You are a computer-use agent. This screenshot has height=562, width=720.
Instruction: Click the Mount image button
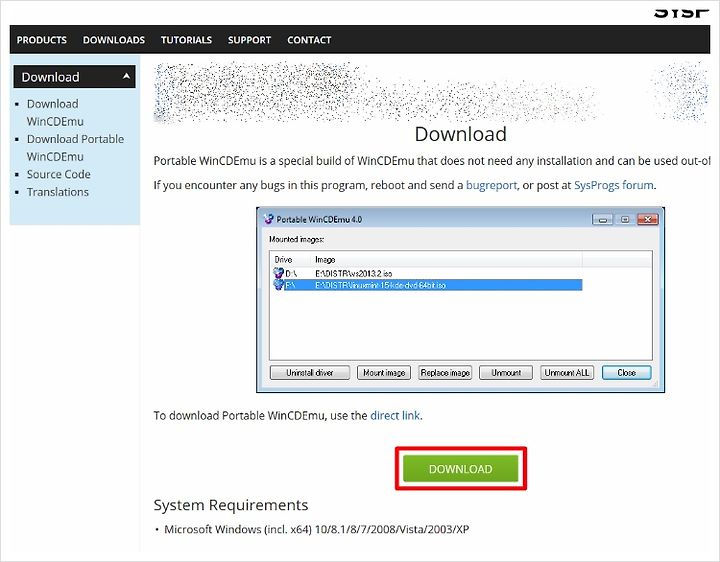coord(384,372)
